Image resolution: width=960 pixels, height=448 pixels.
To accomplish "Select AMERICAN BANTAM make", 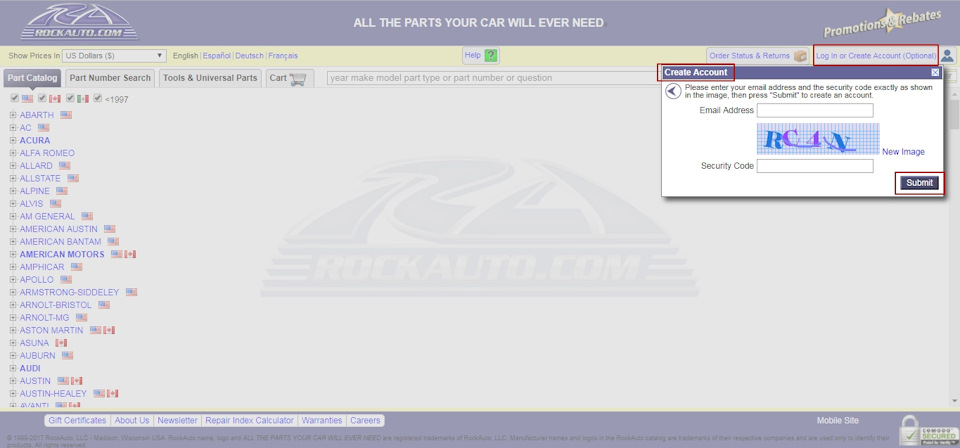I will point(61,242).
